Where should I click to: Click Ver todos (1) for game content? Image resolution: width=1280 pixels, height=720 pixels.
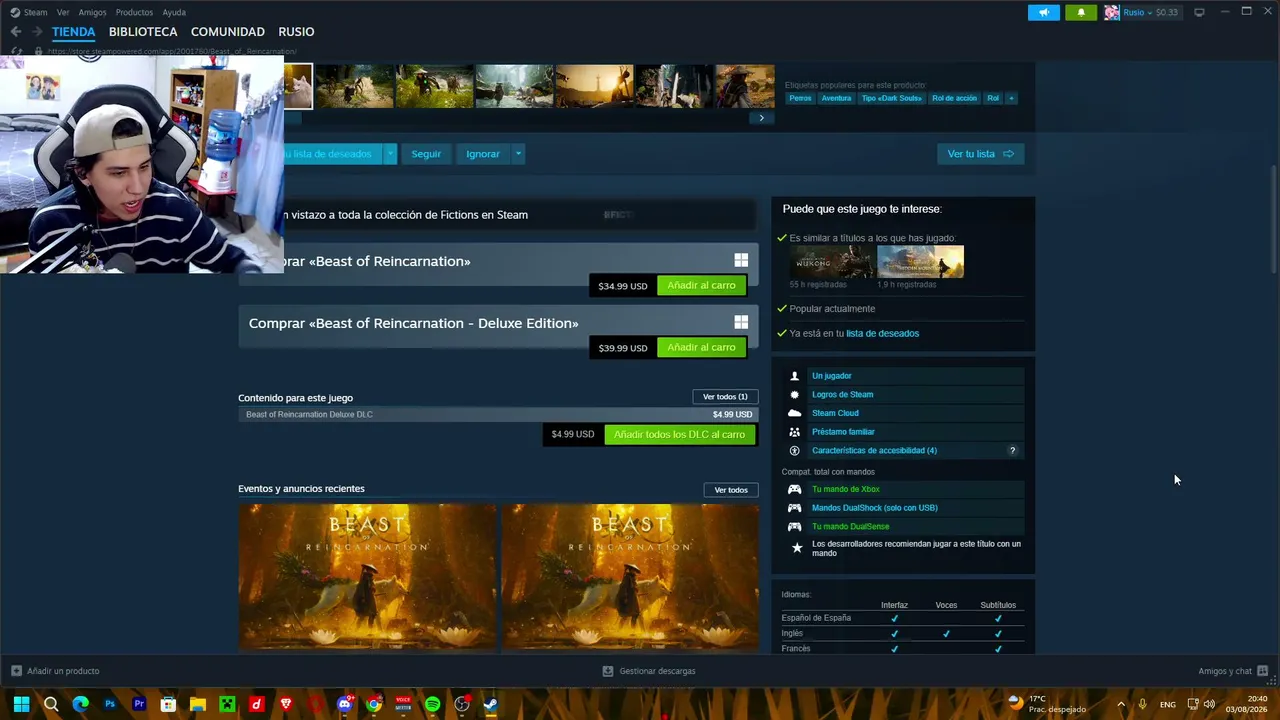coord(725,397)
